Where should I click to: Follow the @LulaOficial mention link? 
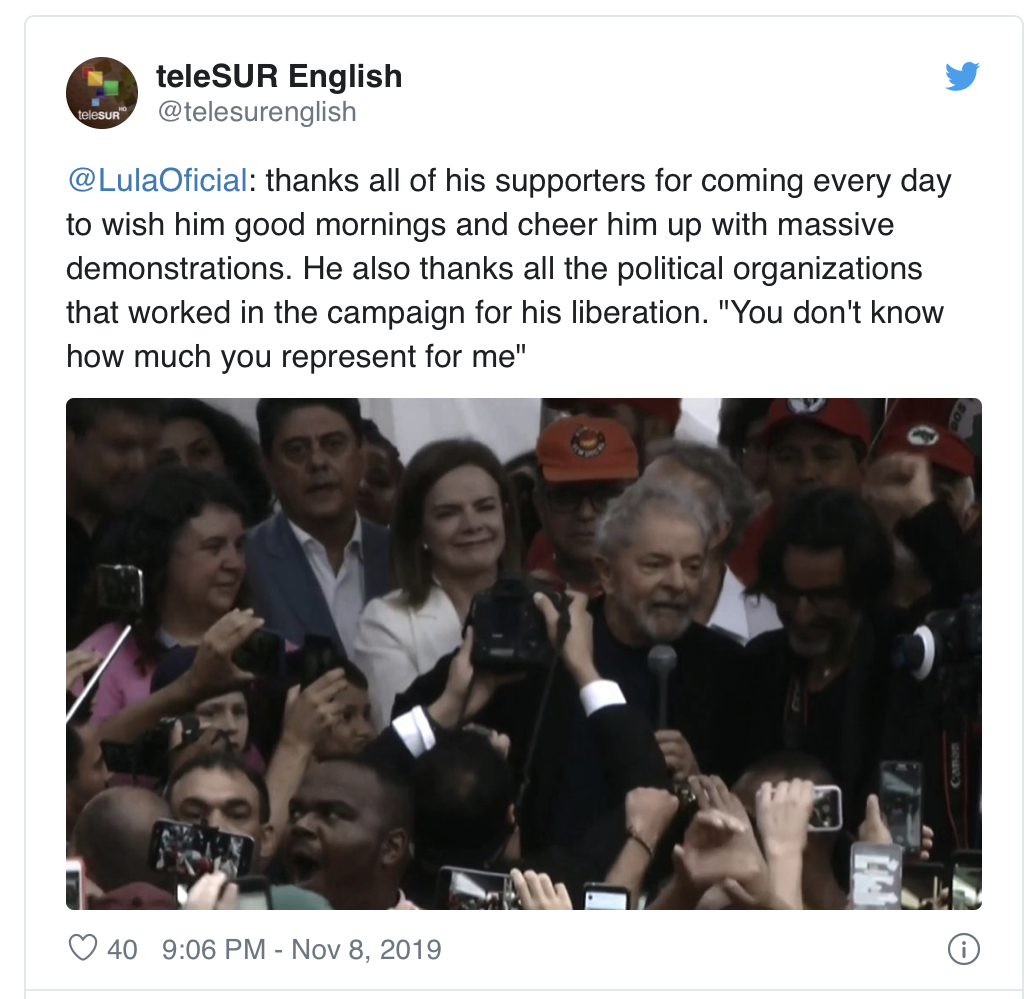(x=157, y=180)
